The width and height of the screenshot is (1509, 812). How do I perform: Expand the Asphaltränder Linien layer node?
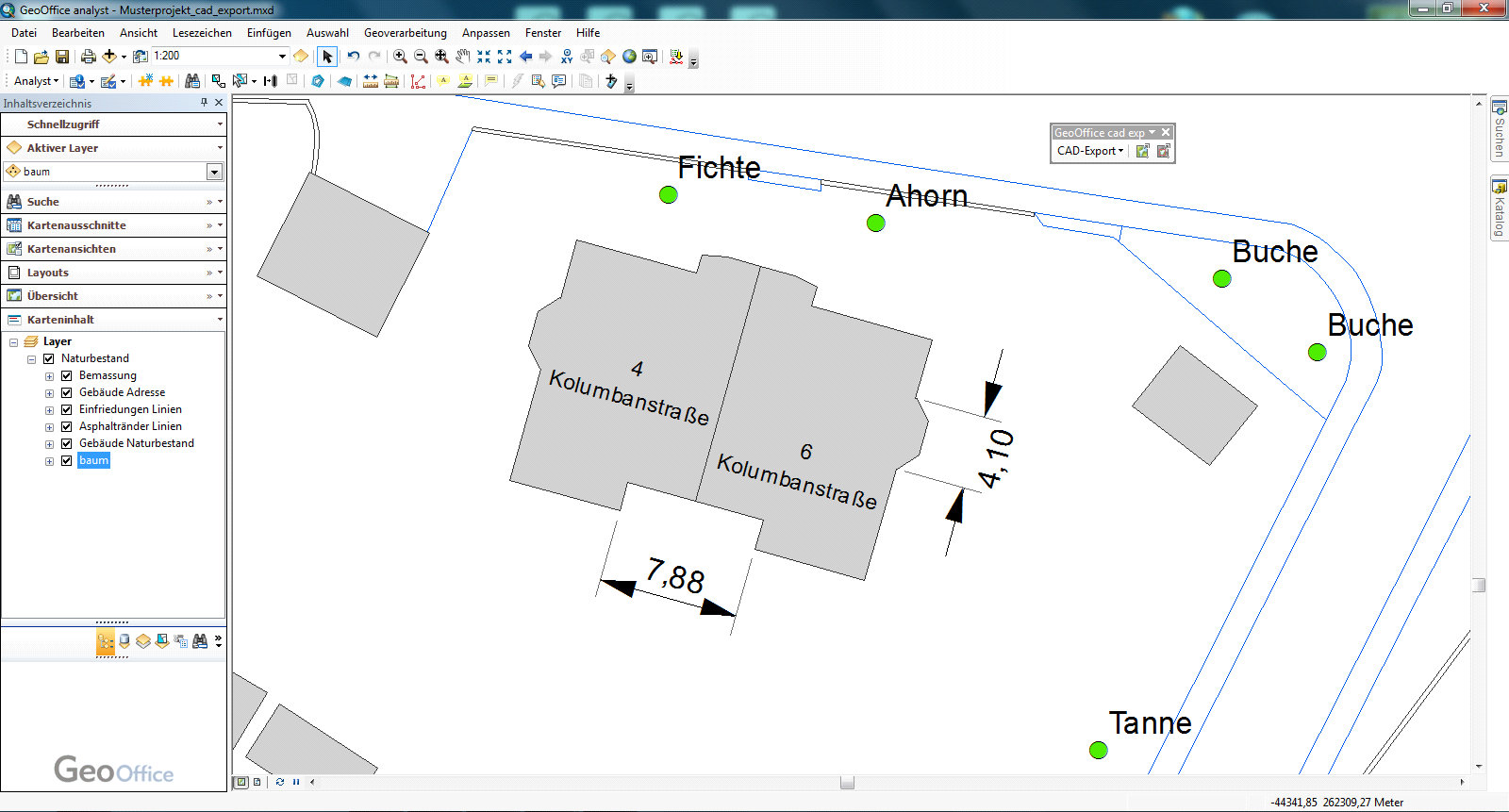pos(50,427)
